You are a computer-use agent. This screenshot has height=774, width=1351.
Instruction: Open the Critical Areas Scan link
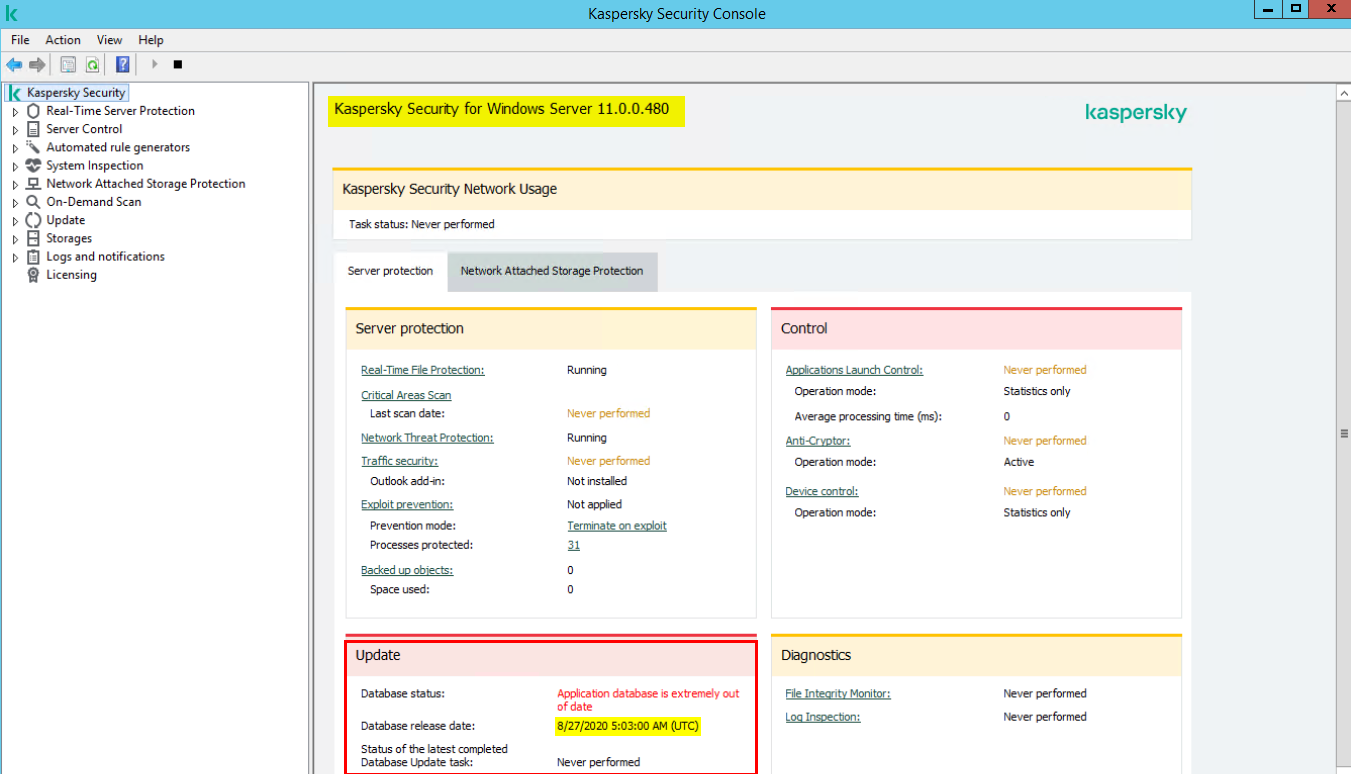coord(406,395)
